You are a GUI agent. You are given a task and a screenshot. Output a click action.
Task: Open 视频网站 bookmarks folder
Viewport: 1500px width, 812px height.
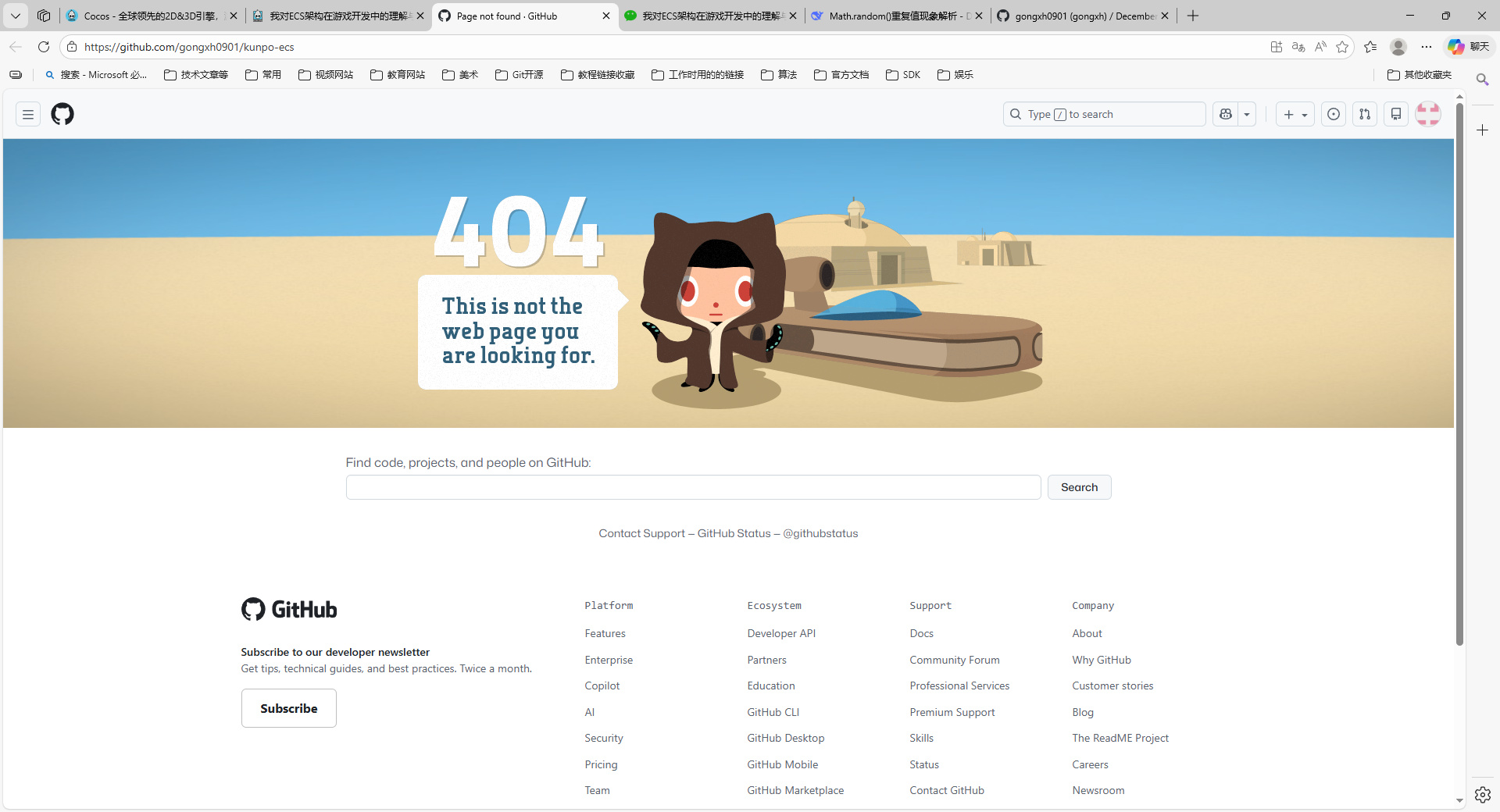pos(326,75)
